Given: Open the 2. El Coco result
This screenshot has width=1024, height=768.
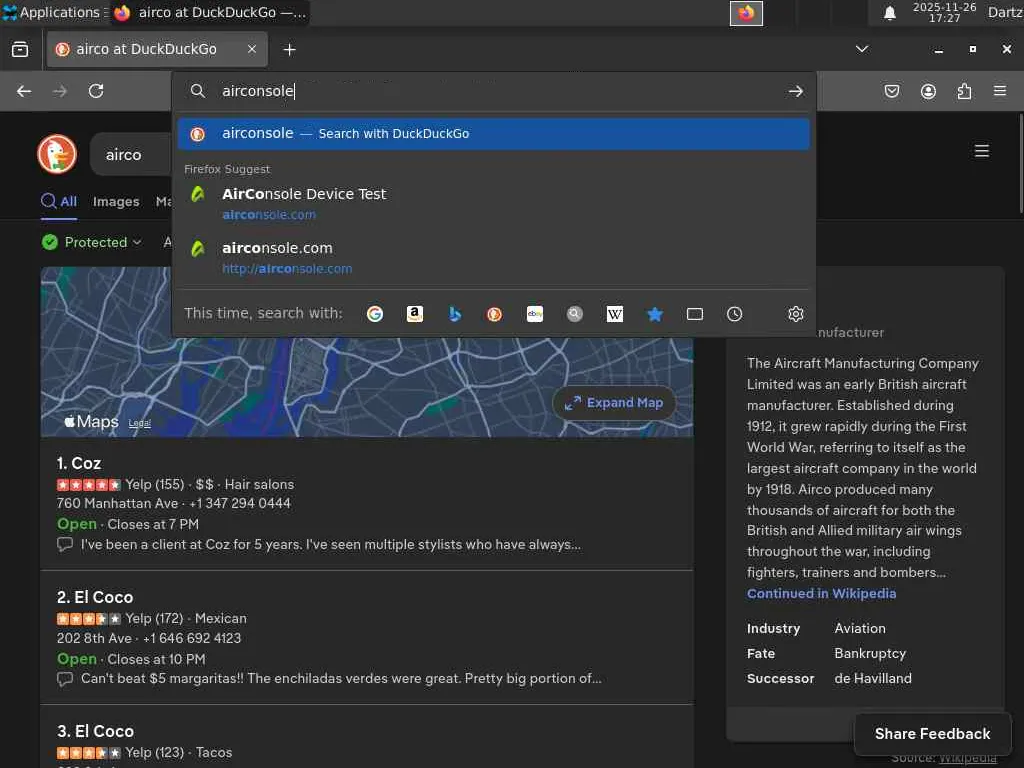Looking at the screenshot, I should pos(95,598).
